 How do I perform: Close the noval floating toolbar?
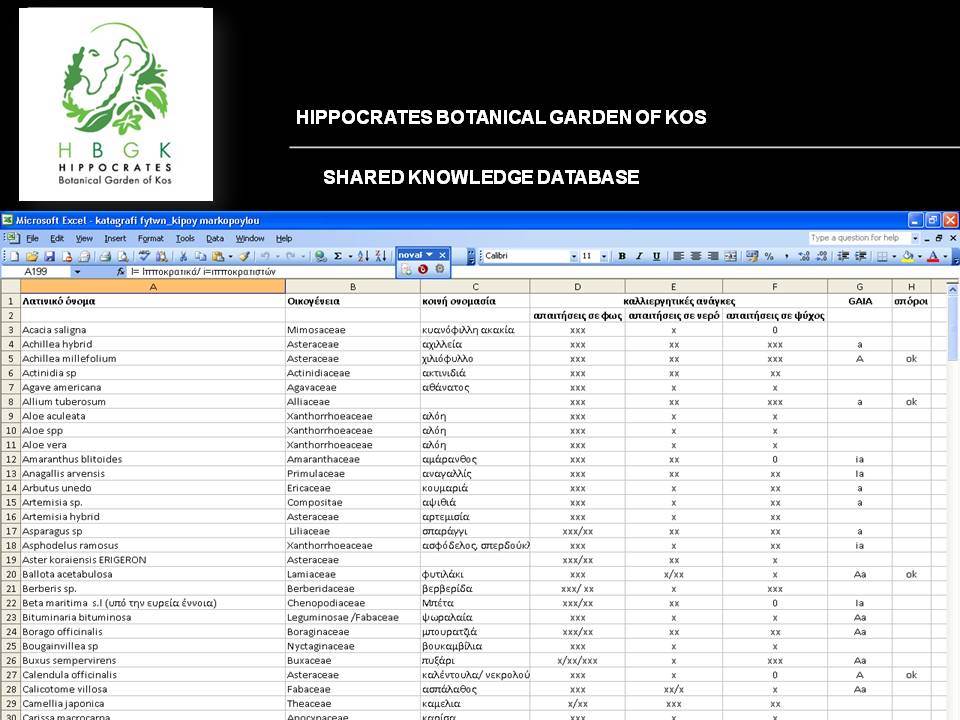coord(443,255)
